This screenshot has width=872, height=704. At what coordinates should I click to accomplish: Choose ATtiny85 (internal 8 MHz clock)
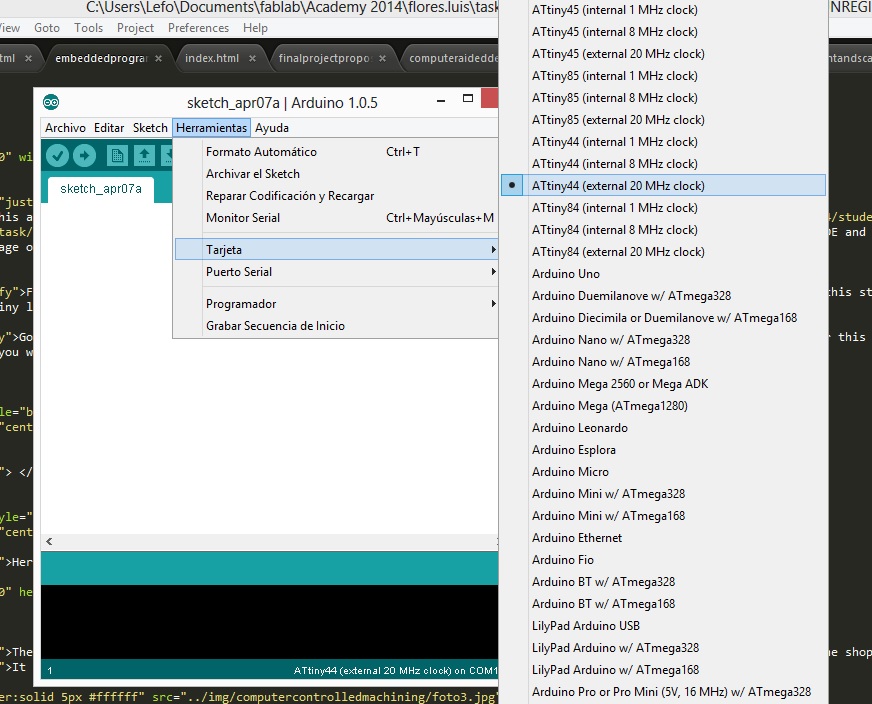[x=663, y=98]
